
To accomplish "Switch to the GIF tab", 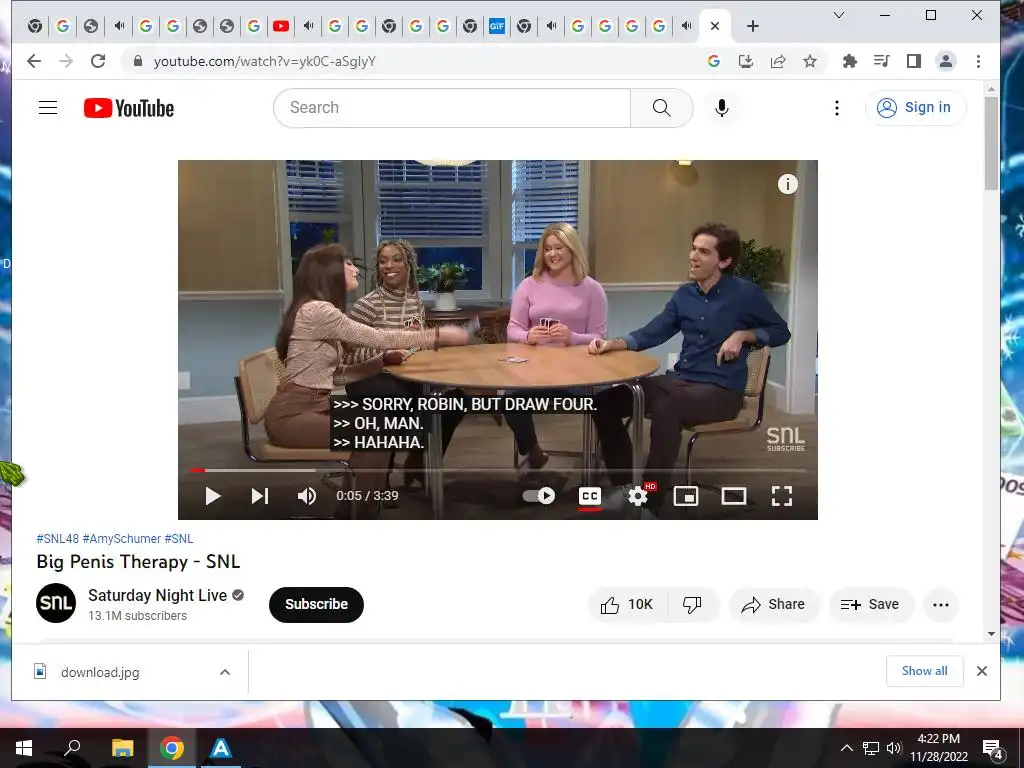I will click(497, 26).
